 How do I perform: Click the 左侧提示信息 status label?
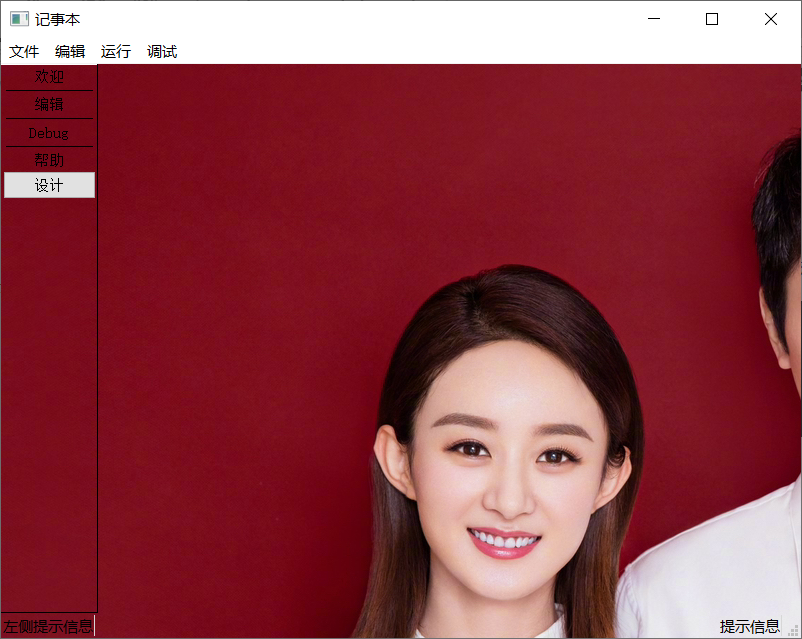(x=47, y=626)
